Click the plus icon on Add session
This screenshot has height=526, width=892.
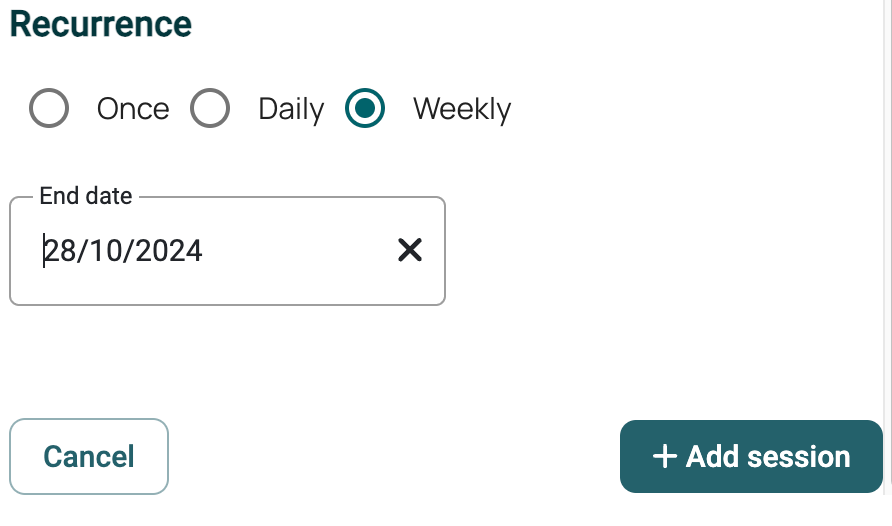point(665,457)
